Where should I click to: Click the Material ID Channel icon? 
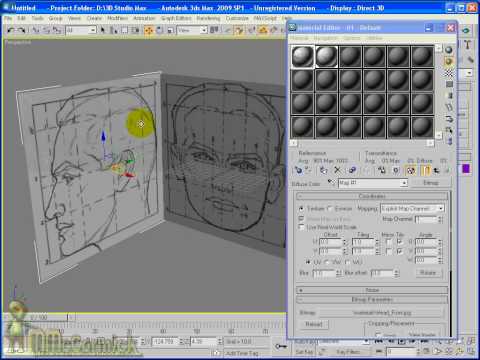click(396, 171)
